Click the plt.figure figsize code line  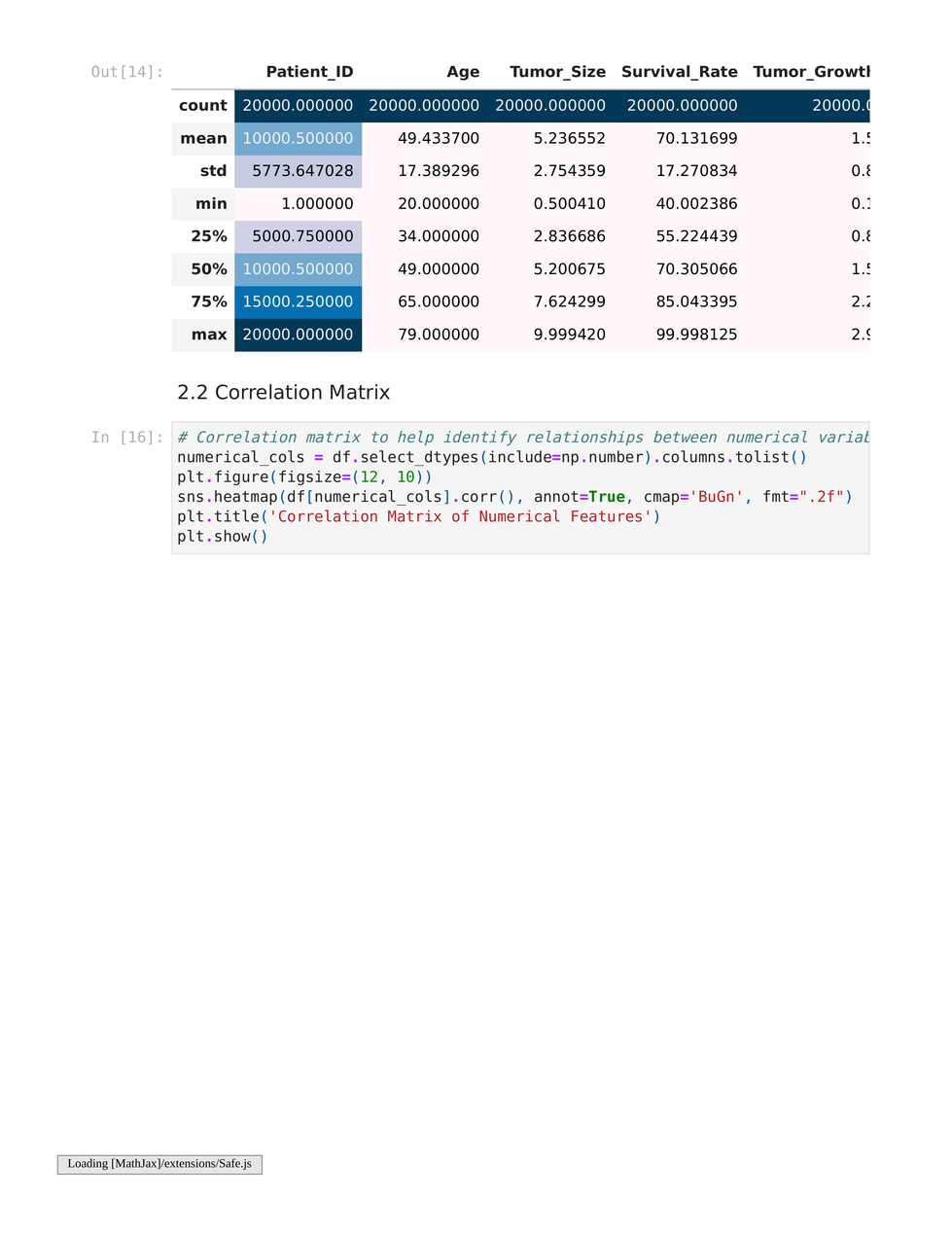pyautogui.click(x=304, y=476)
